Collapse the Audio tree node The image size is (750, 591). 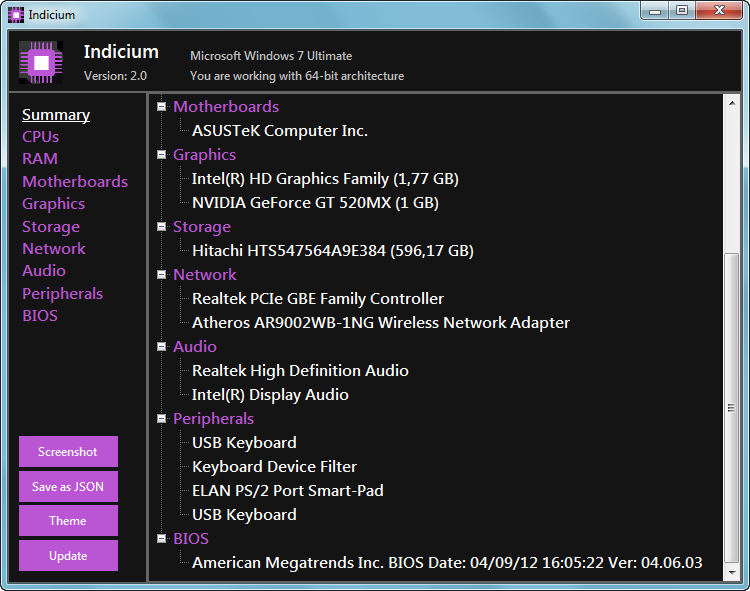(162, 347)
